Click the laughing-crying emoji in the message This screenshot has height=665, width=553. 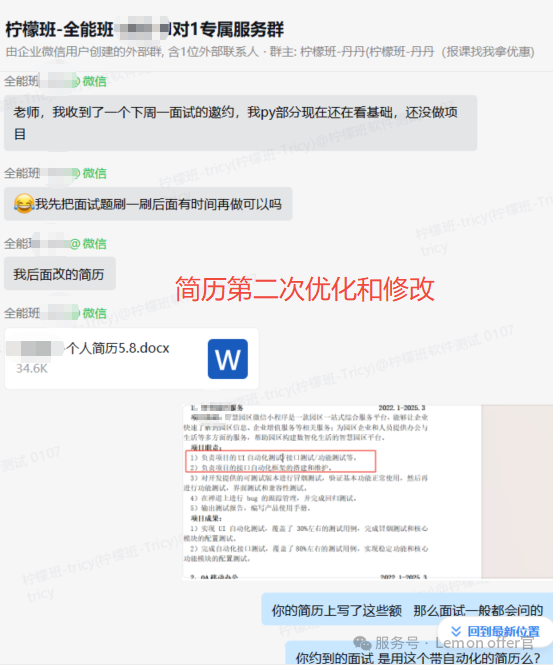pyautogui.click(x=23, y=204)
